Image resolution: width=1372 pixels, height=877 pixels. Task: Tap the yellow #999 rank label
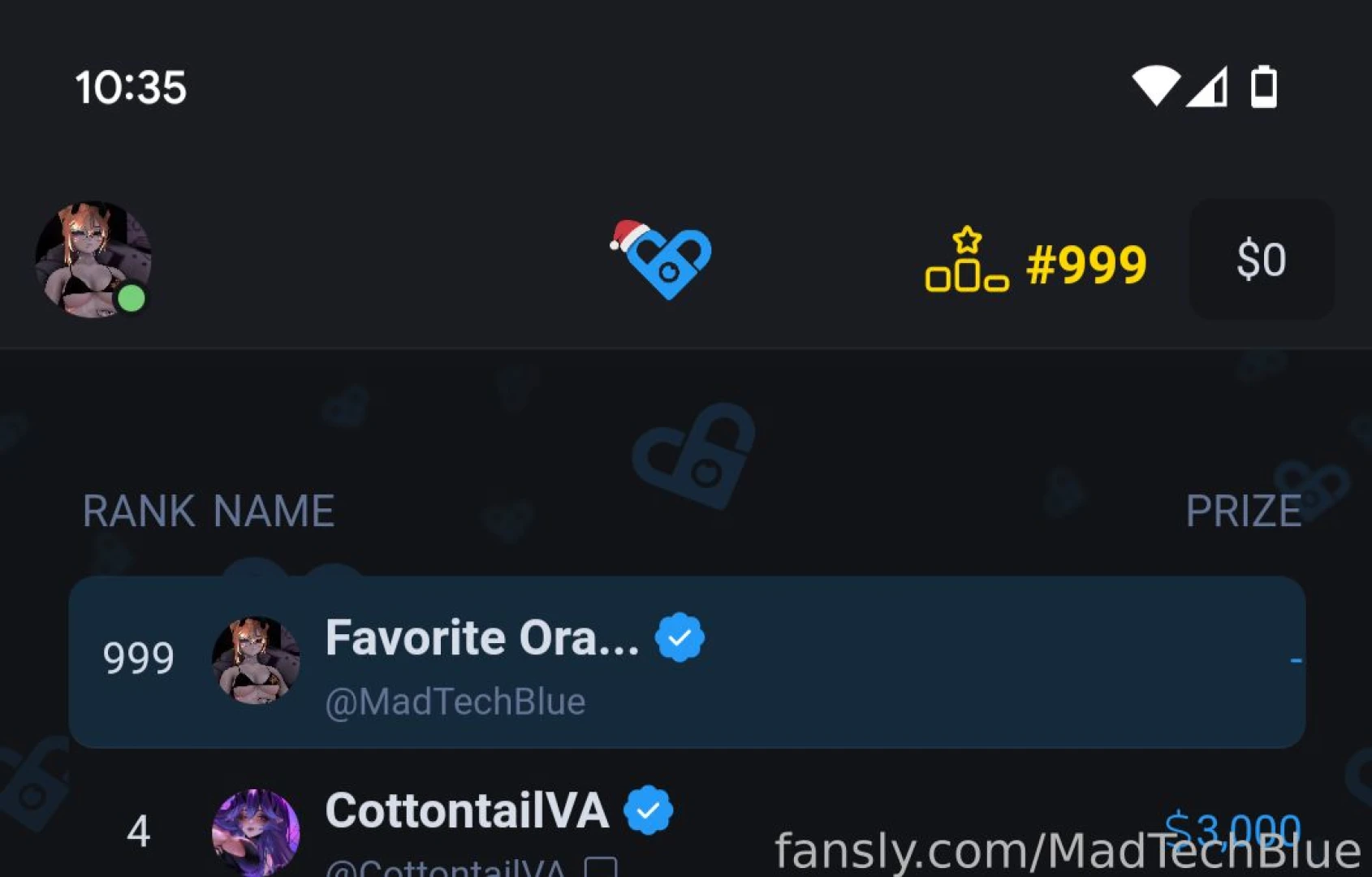pos(1086,264)
